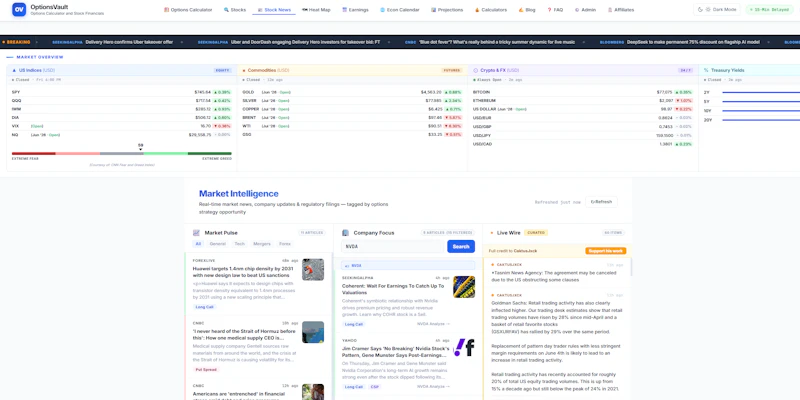The width and height of the screenshot is (800, 400).
Task: Select the VIX row
Action: [x=121, y=126]
